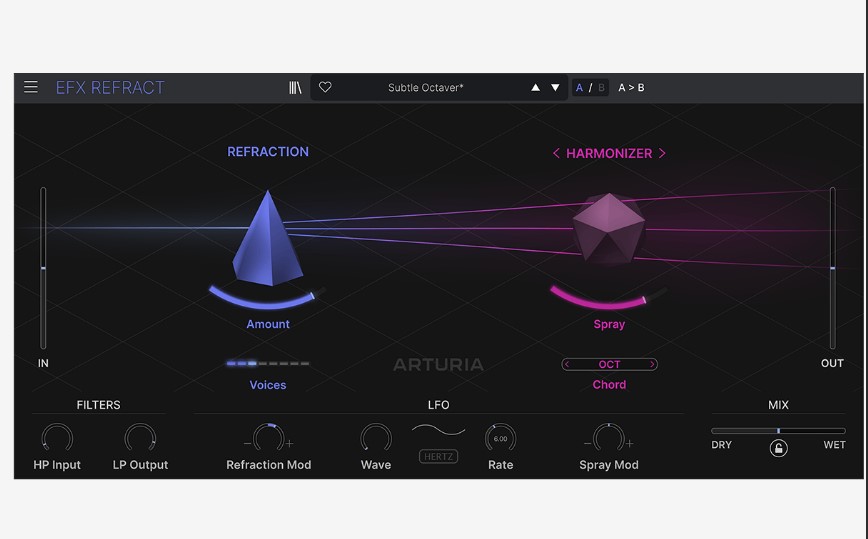Click the DRY label
Image resolution: width=868 pixels, height=539 pixels.
[x=721, y=445]
